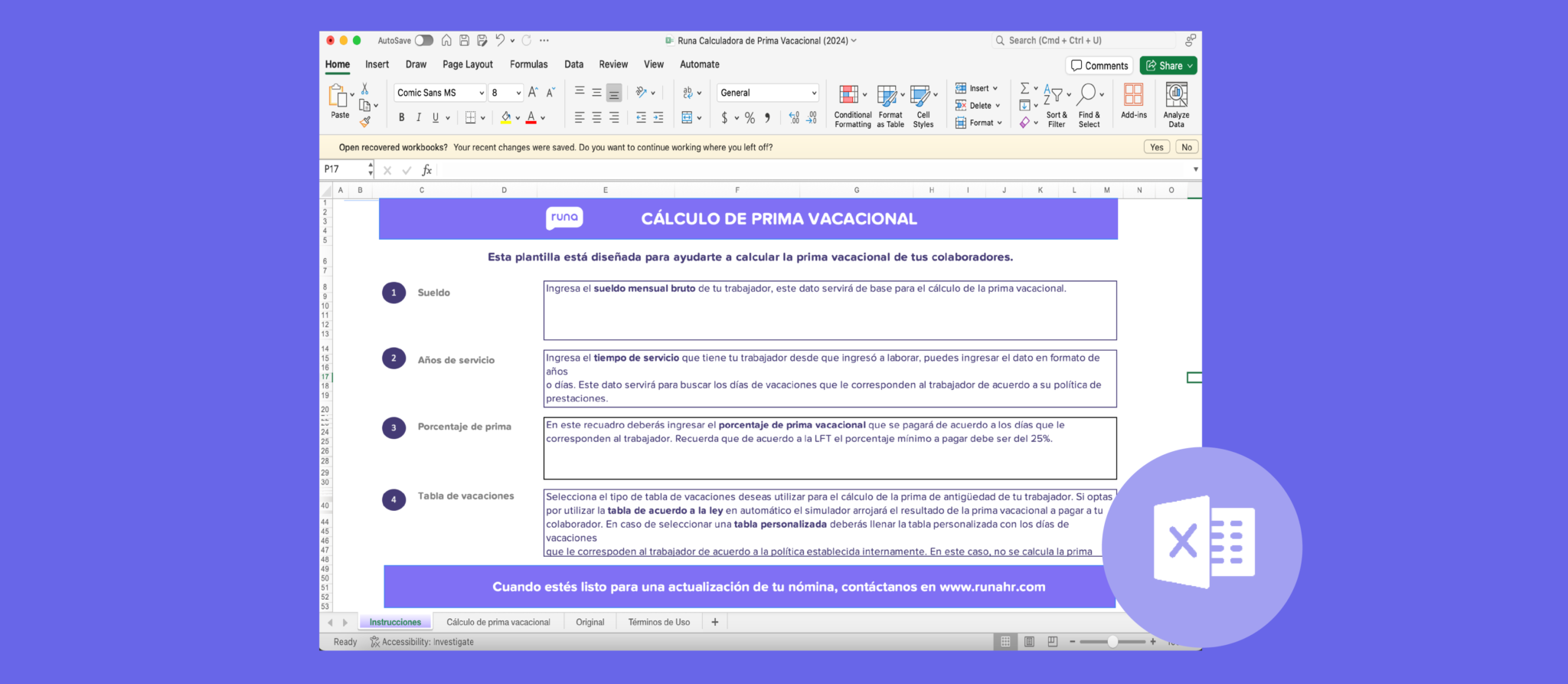1568x684 pixels.
Task: Click the Percent Style icon
Action: pyautogui.click(x=750, y=117)
